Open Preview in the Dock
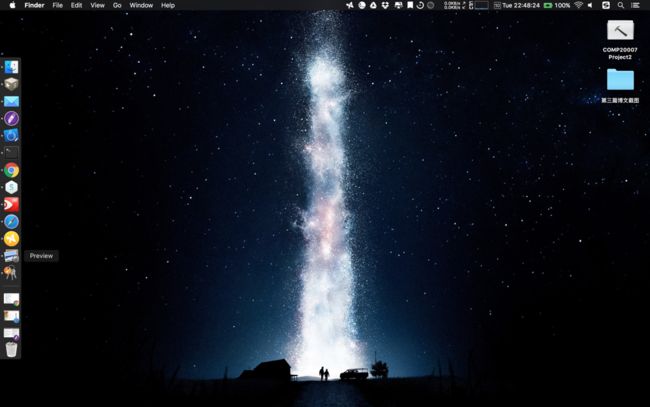 tap(11, 256)
